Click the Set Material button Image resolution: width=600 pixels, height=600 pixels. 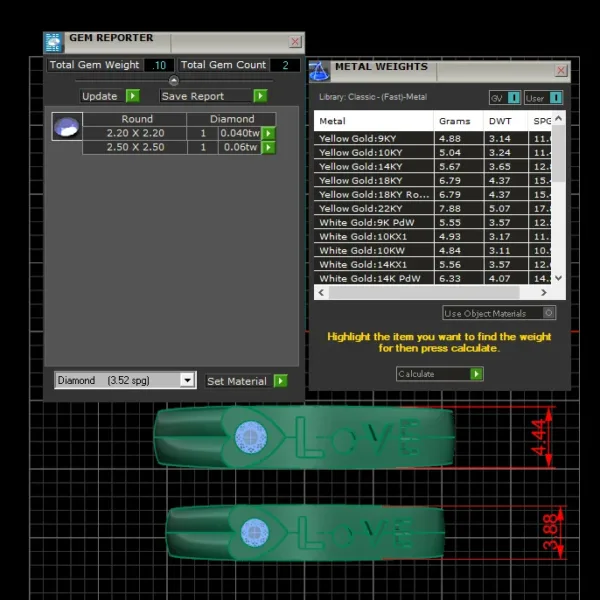point(246,381)
